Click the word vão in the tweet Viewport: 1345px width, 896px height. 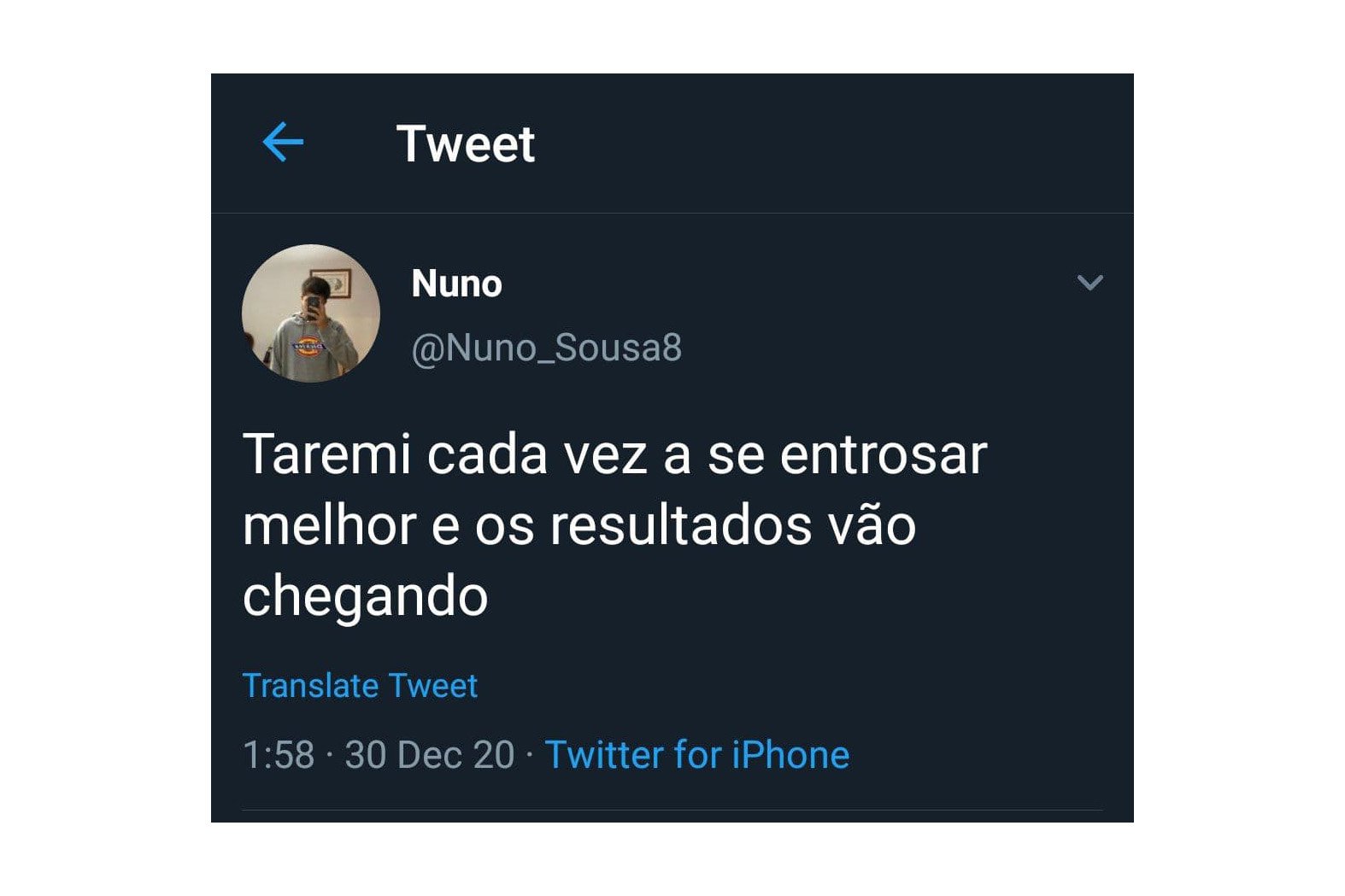(872, 525)
